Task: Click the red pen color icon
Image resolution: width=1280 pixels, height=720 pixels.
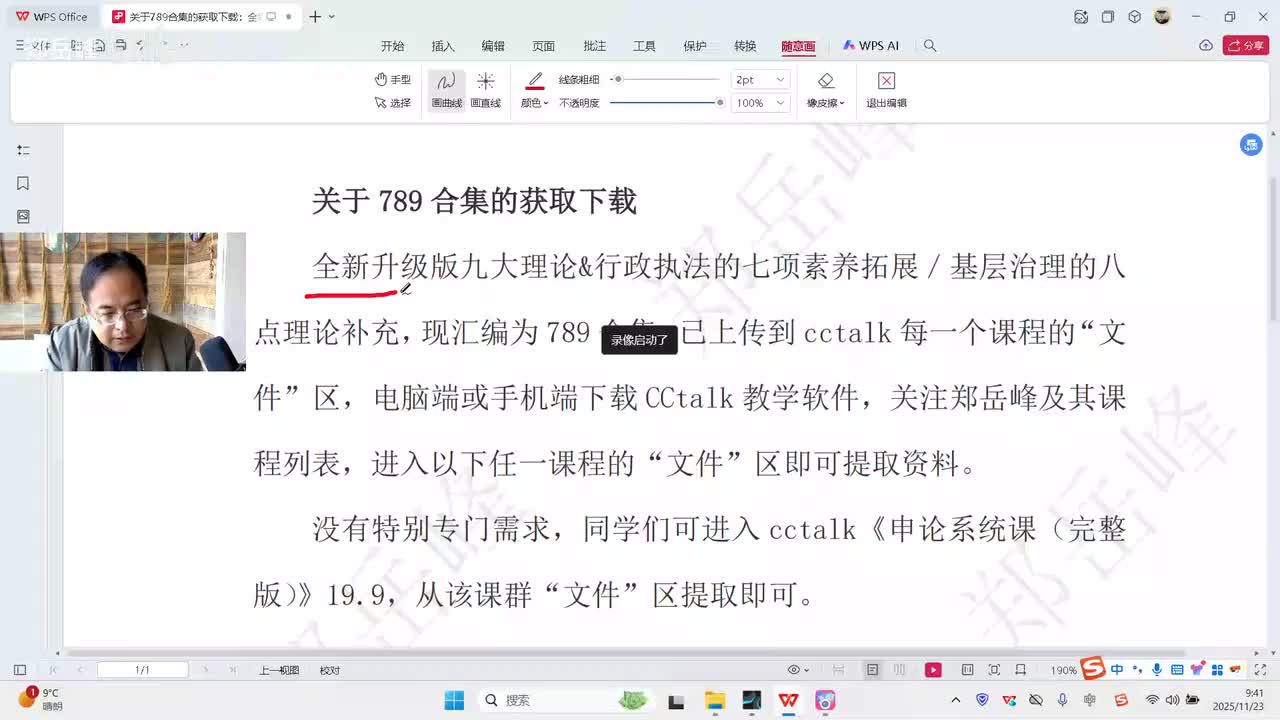Action: coord(535,81)
